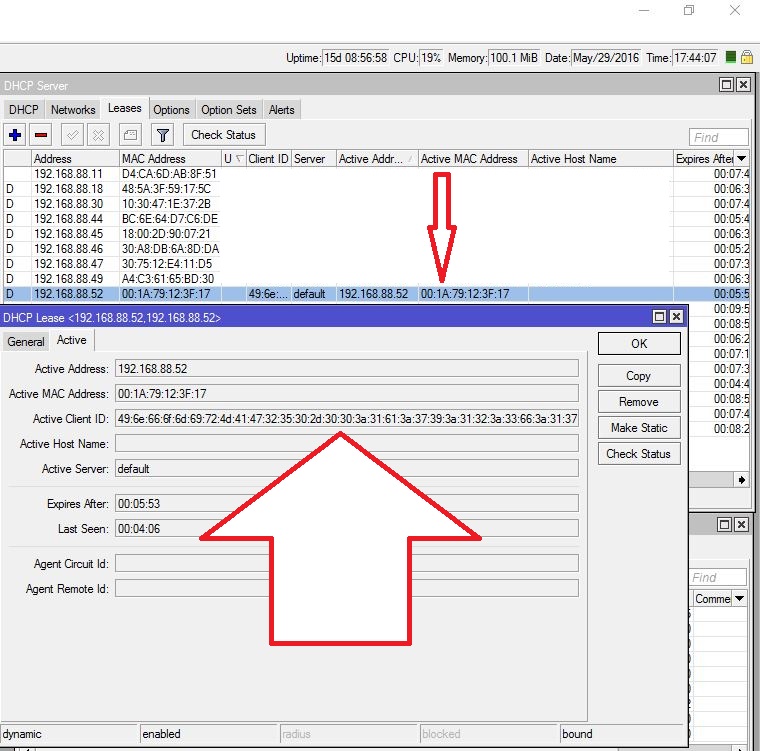Click the OK button
This screenshot has width=760, height=751.
tap(639, 344)
